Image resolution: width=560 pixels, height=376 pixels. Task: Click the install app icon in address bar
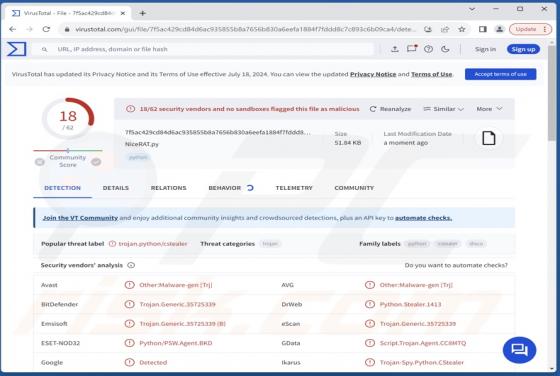tap(428, 29)
